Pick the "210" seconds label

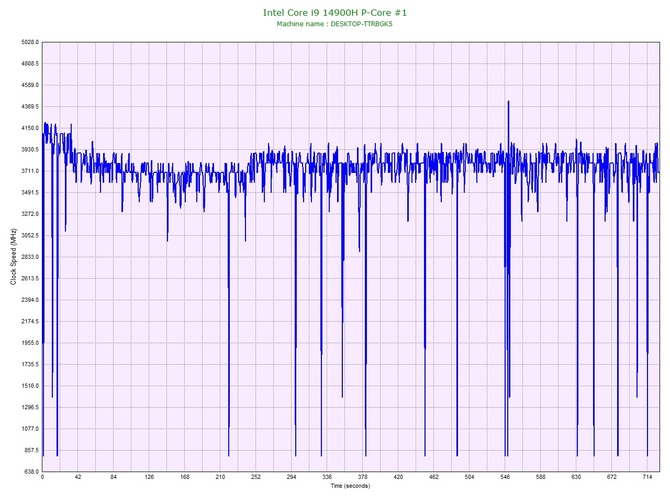[220, 477]
